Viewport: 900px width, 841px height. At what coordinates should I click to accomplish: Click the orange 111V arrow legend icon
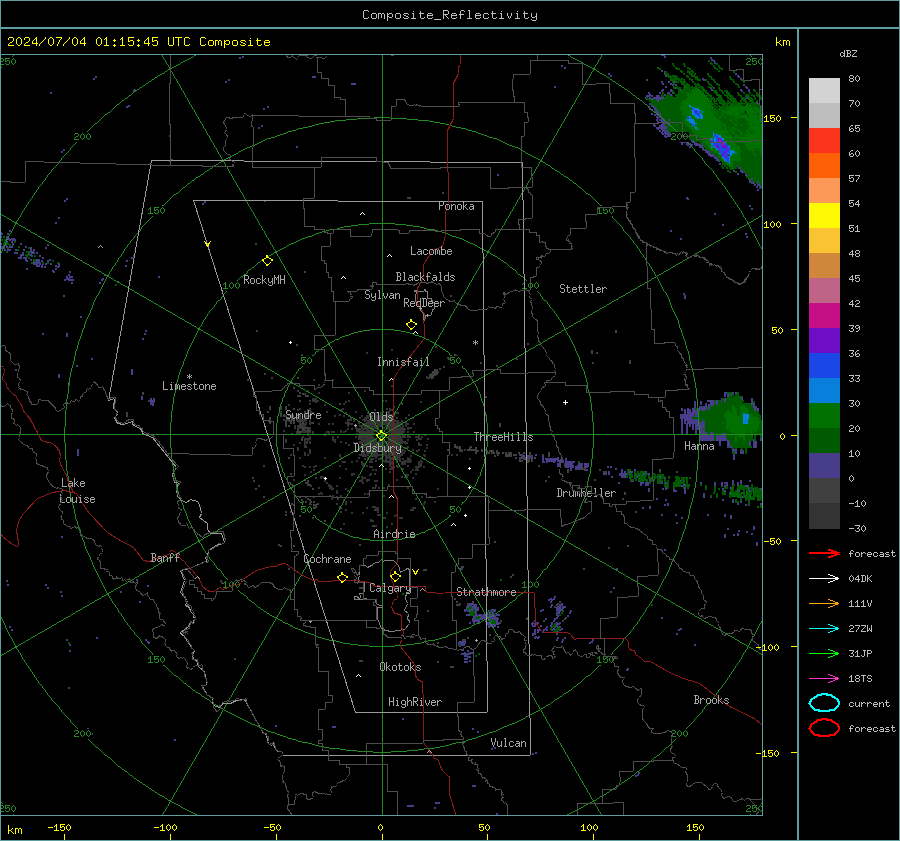click(824, 603)
